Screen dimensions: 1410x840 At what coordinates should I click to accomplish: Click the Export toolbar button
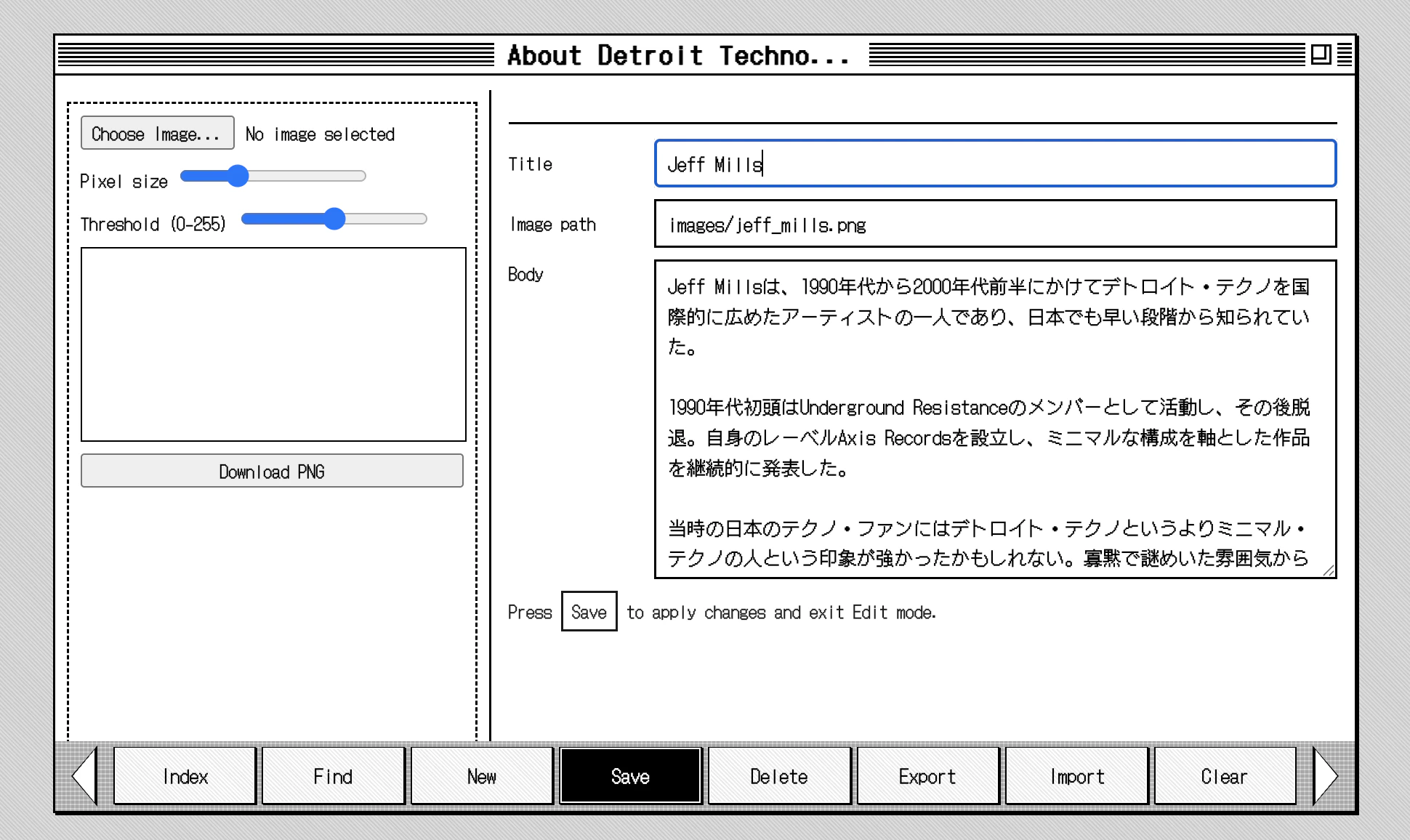click(x=927, y=776)
